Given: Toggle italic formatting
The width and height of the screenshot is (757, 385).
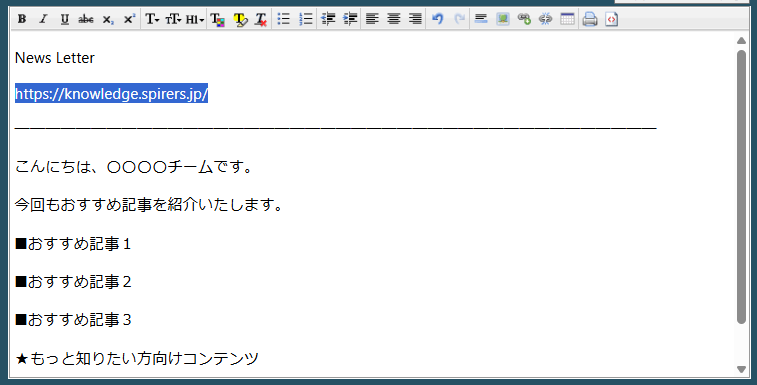Looking at the screenshot, I should [x=43, y=19].
